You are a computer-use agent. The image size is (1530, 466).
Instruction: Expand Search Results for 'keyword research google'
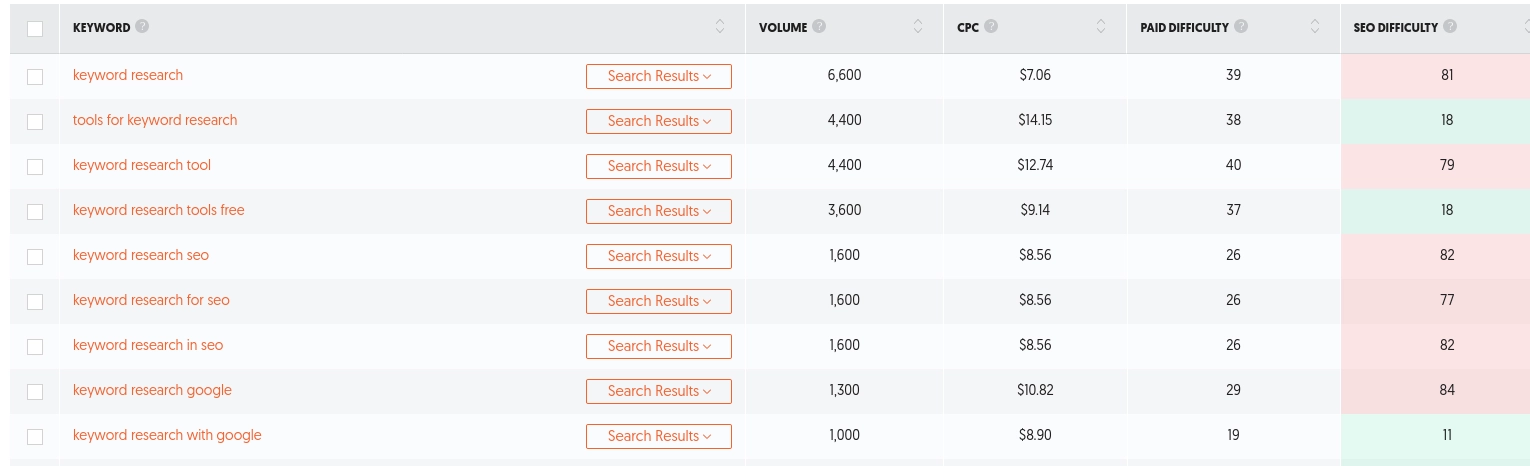click(659, 391)
